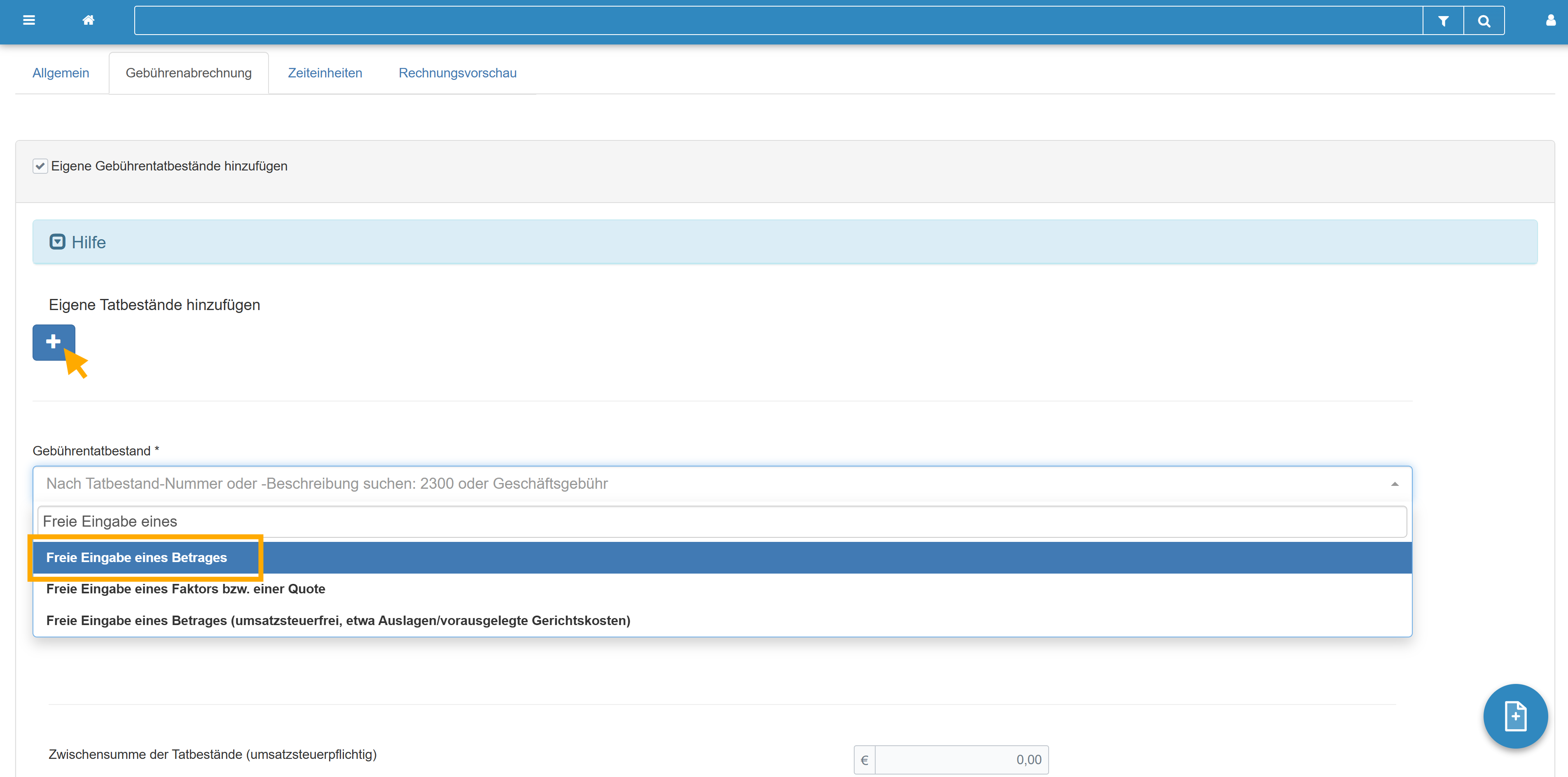Click the dropdown search field with 'Freie Eingabe eines'

click(721, 521)
